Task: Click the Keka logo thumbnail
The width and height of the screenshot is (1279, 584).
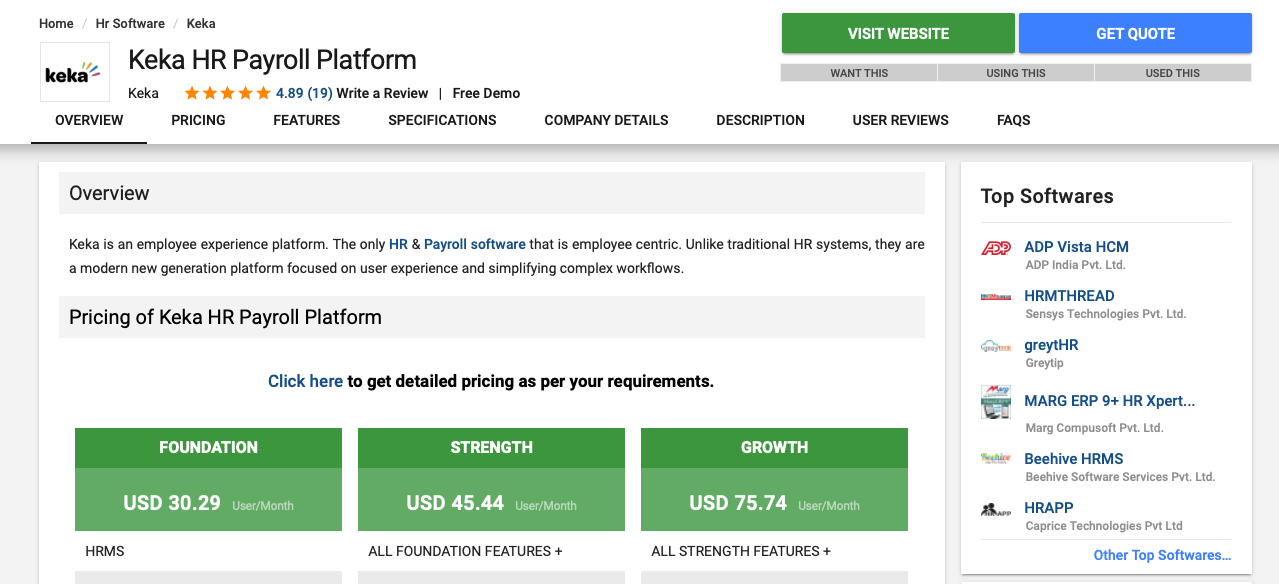Action: point(75,72)
